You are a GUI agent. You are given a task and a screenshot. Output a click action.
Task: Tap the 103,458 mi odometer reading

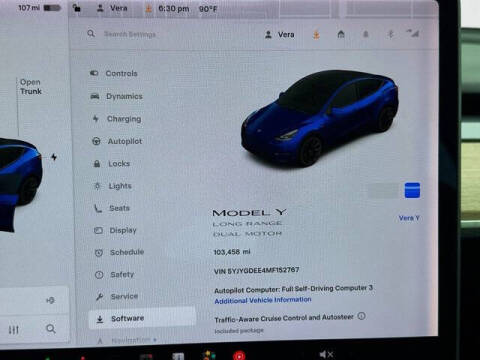coord(232,252)
